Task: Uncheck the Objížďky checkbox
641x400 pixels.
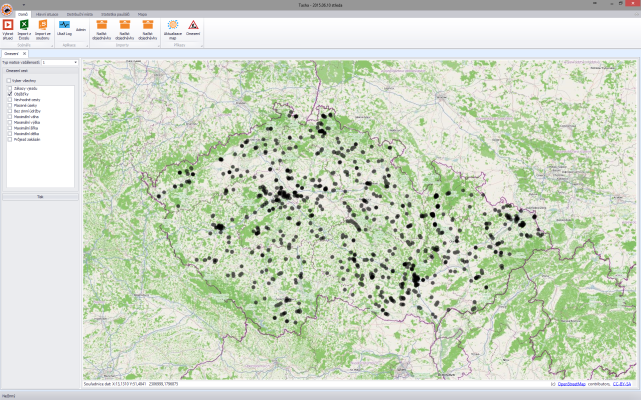Action: coord(10,94)
